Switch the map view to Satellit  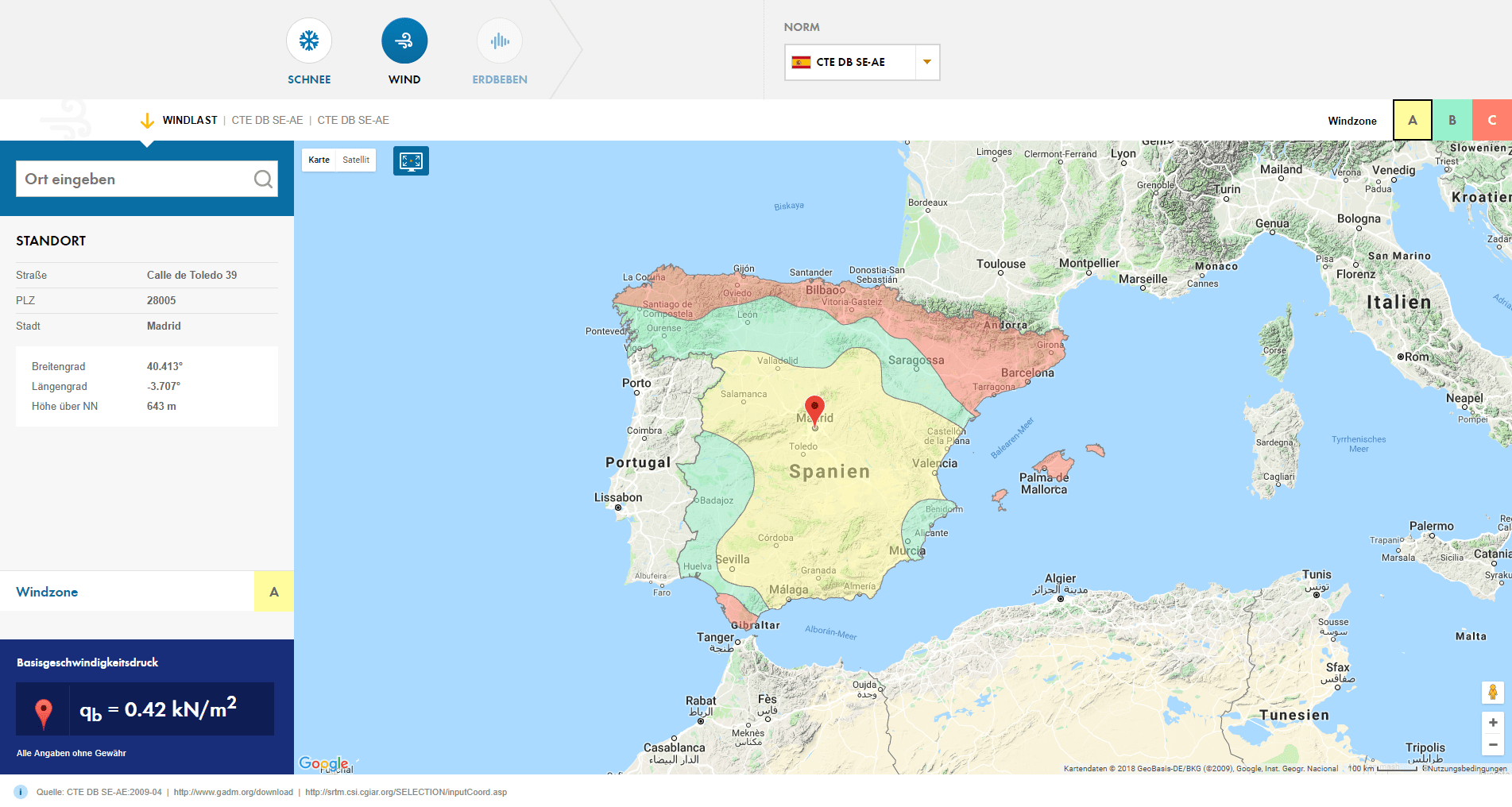coord(355,160)
